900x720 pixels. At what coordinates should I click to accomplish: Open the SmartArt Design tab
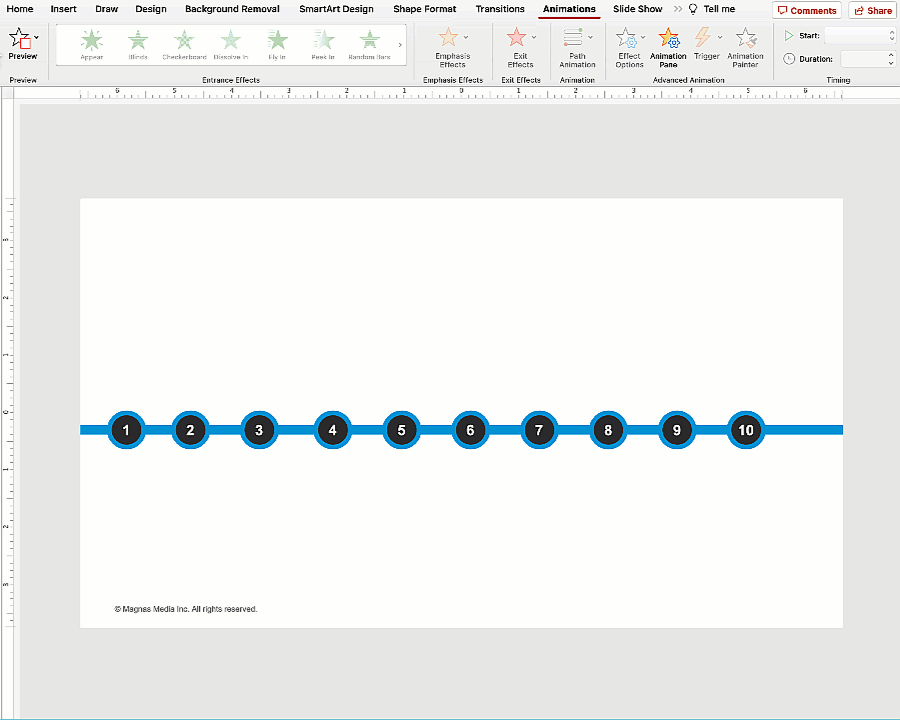(336, 9)
